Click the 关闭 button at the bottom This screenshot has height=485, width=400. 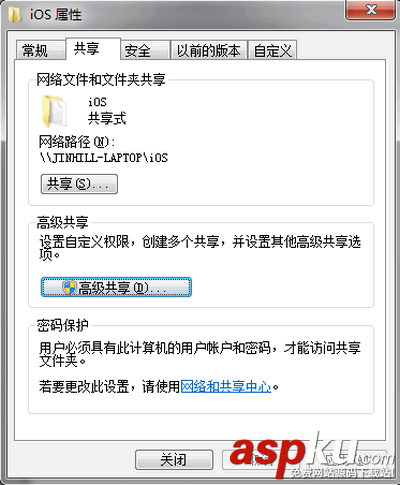pos(174,460)
